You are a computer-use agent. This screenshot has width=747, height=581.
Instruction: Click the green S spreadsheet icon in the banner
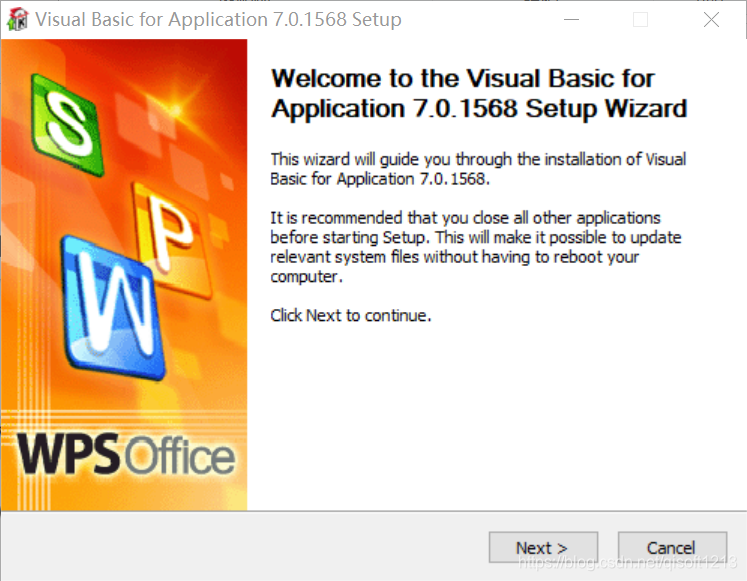pos(67,125)
